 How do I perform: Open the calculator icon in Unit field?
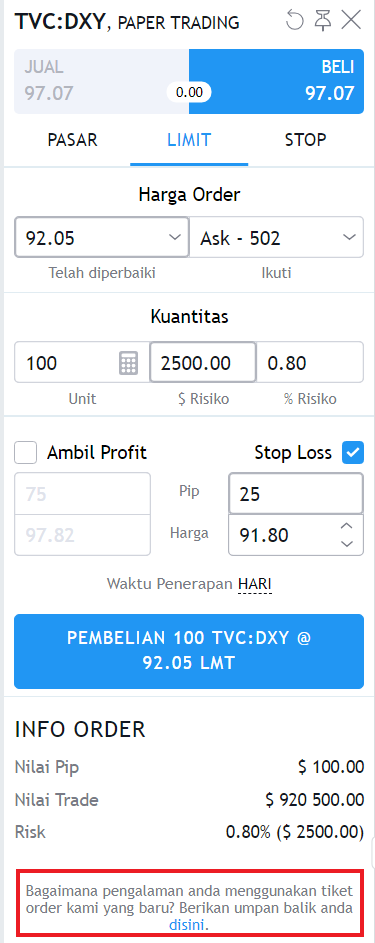(x=129, y=363)
